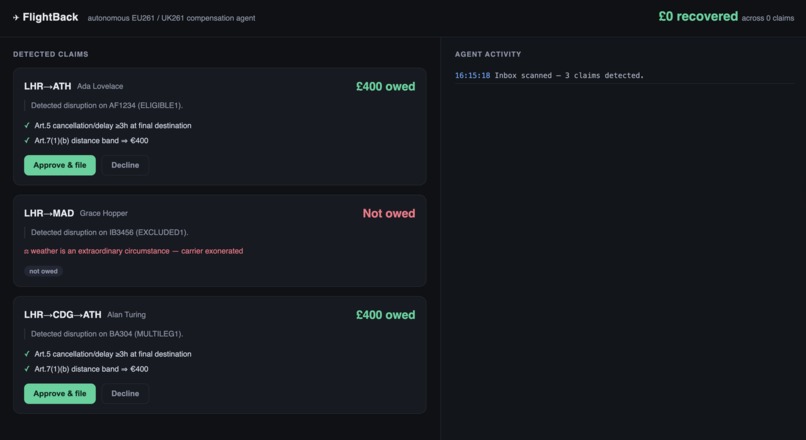
Task: Approve & file the Alan Turing claim
Action: point(60,393)
